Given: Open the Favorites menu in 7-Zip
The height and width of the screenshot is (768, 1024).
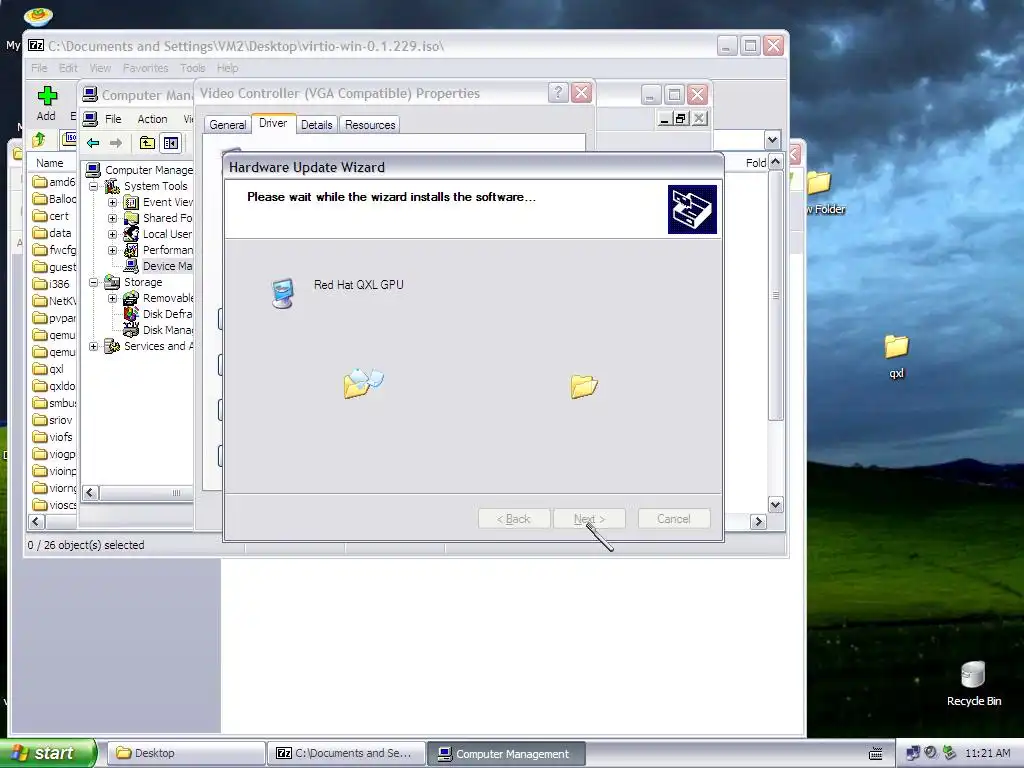Looking at the screenshot, I should click(x=146, y=68).
